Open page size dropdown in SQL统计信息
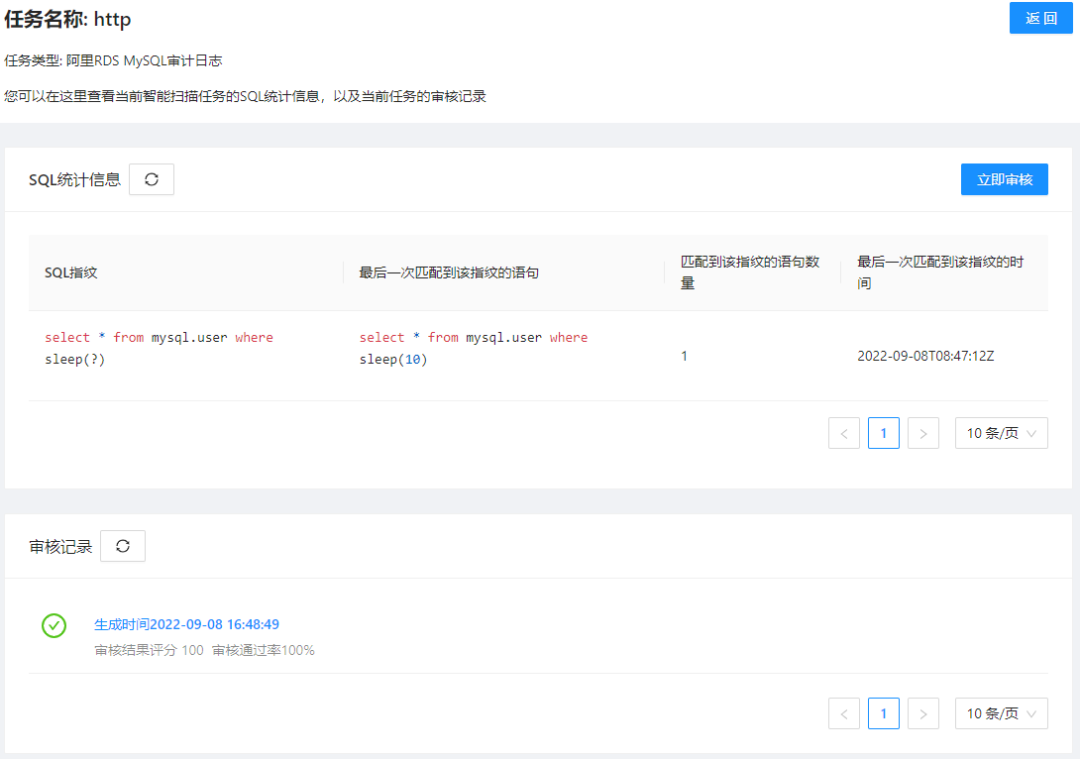 coord(1001,433)
